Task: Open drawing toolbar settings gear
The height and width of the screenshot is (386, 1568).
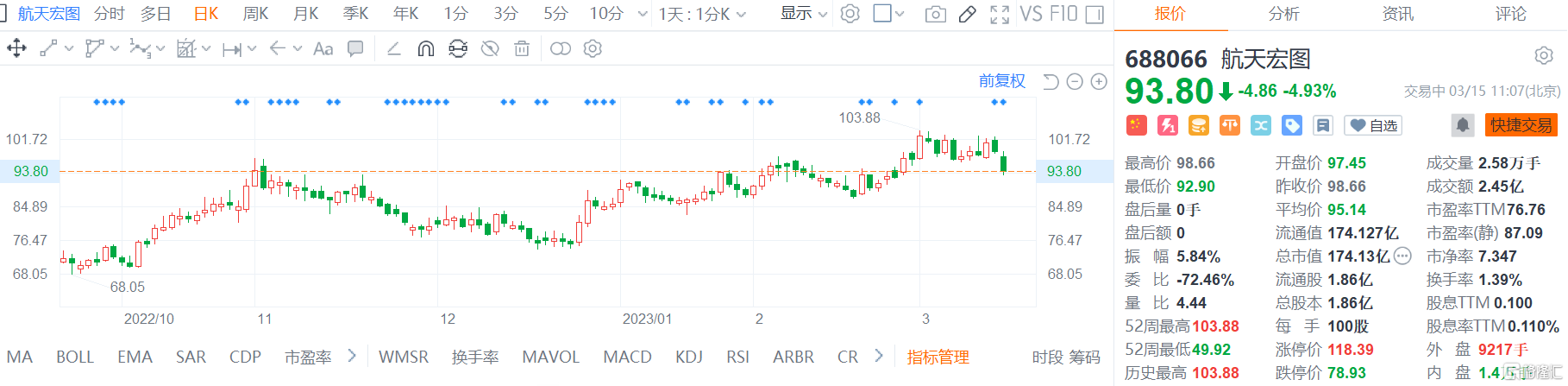Action: (x=593, y=48)
